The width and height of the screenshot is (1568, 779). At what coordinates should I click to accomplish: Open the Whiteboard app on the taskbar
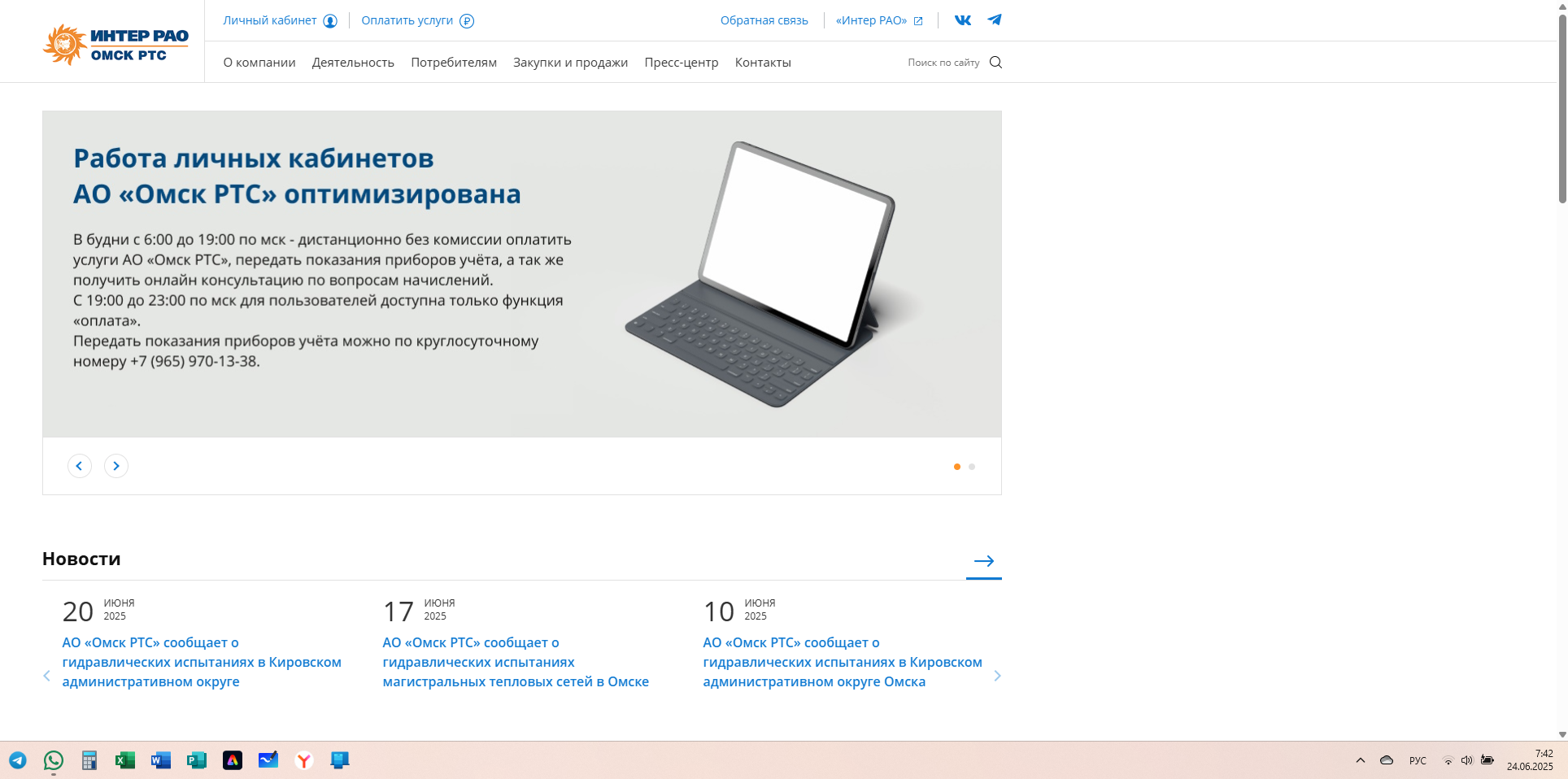(268, 760)
